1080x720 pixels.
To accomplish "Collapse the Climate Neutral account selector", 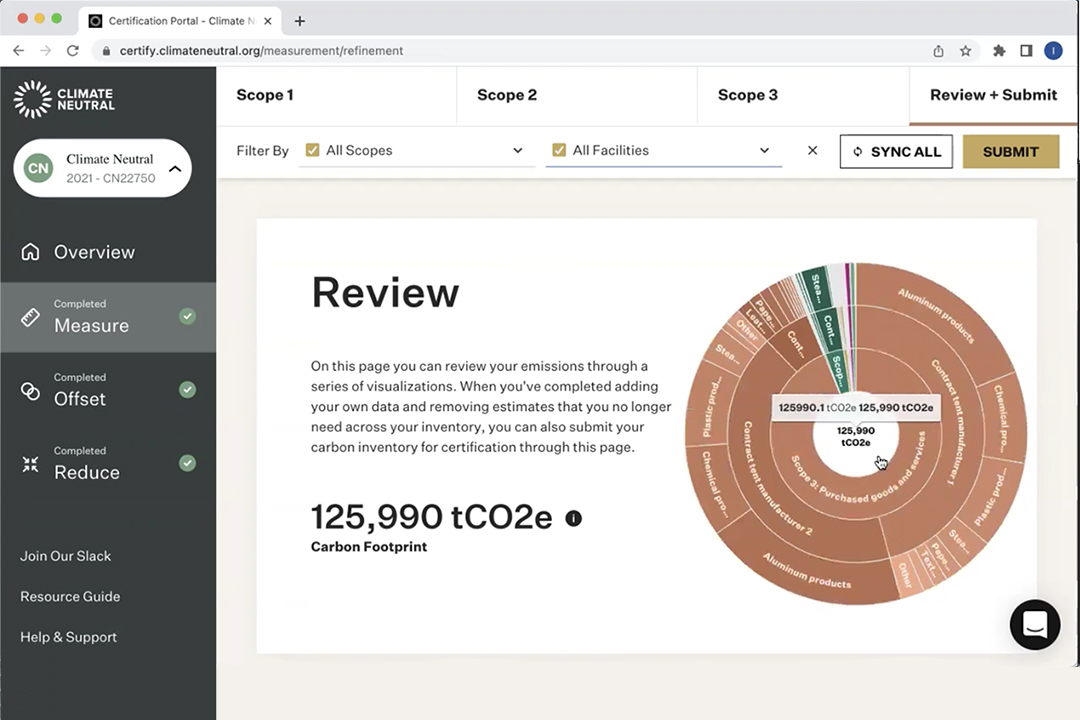I will click(174, 168).
